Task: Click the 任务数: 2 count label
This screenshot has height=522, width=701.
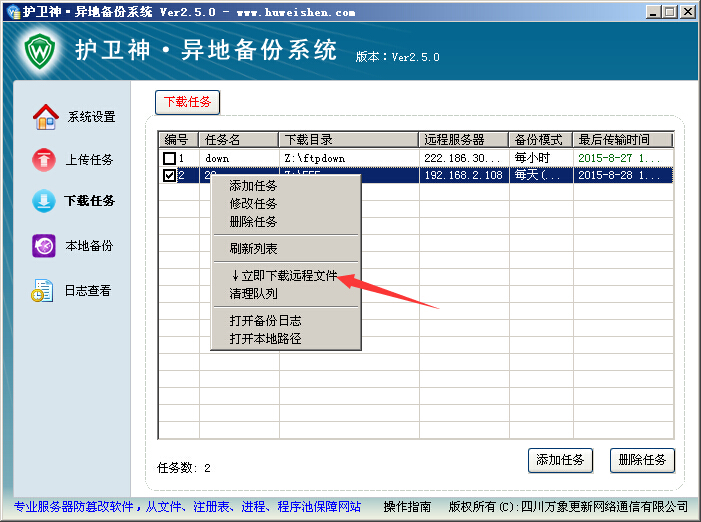Action: (x=184, y=468)
